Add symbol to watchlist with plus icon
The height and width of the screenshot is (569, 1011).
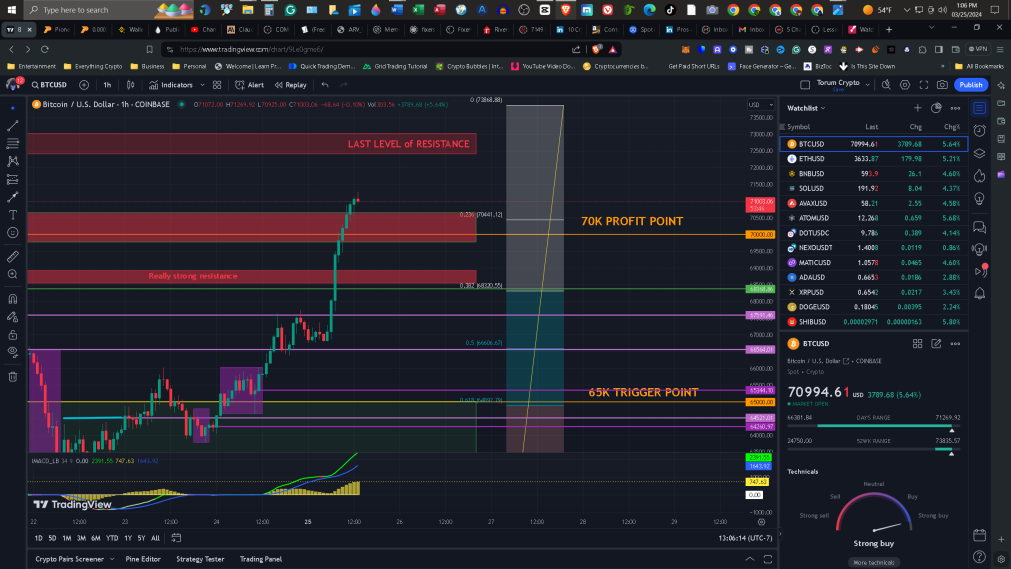918,108
